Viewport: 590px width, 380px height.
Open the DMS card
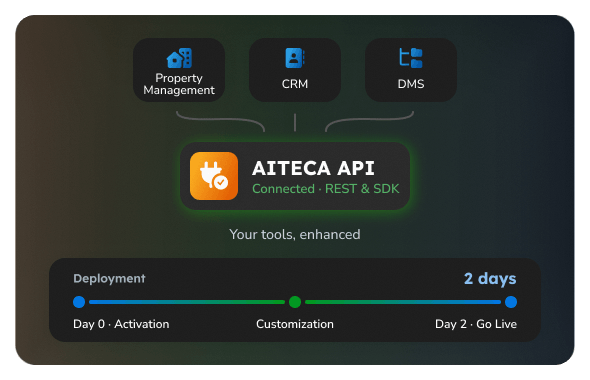coord(411,70)
